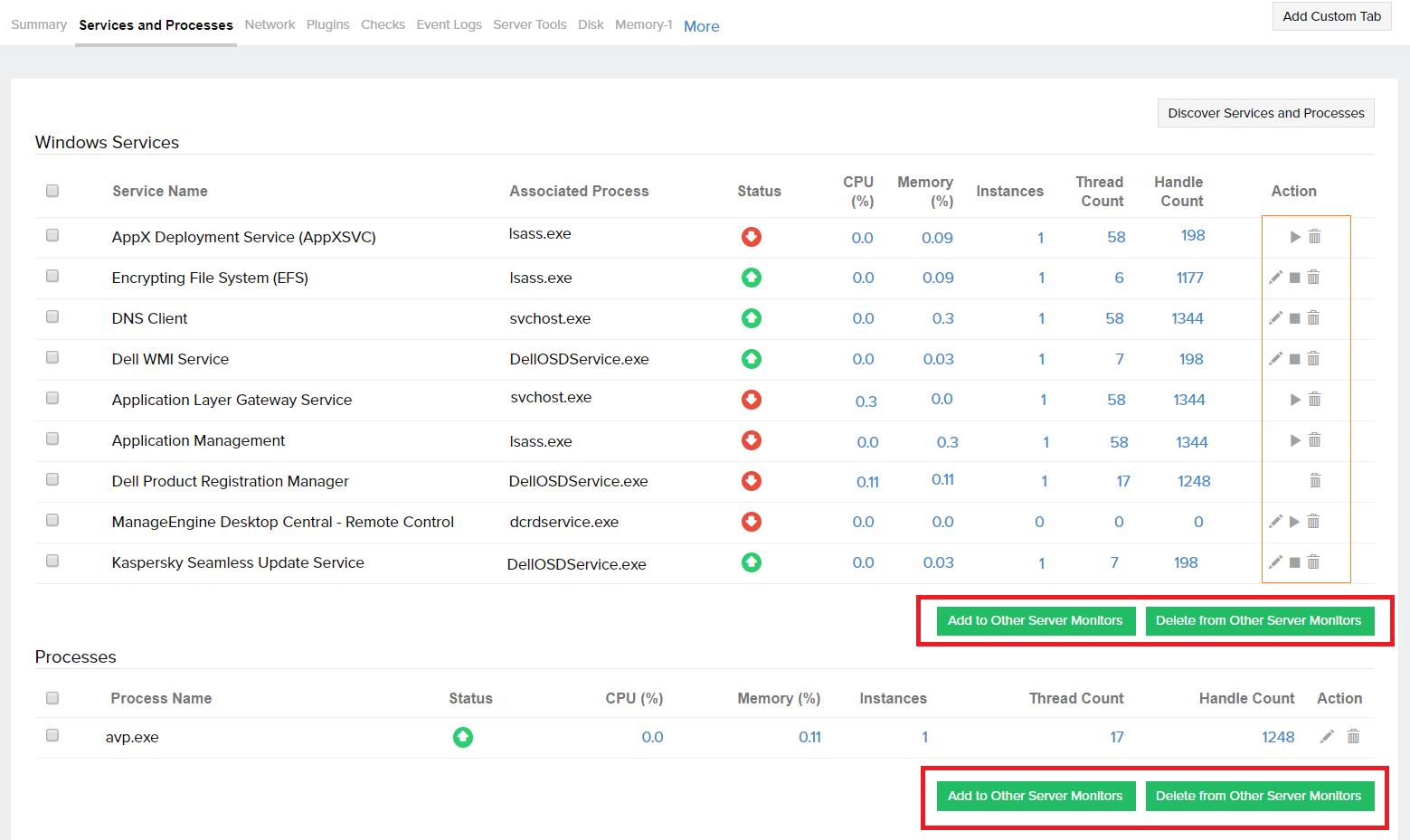Viewport: 1410px width, 840px height.
Task: Switch to the Event Logs tab
Action: tap(449, 24)
